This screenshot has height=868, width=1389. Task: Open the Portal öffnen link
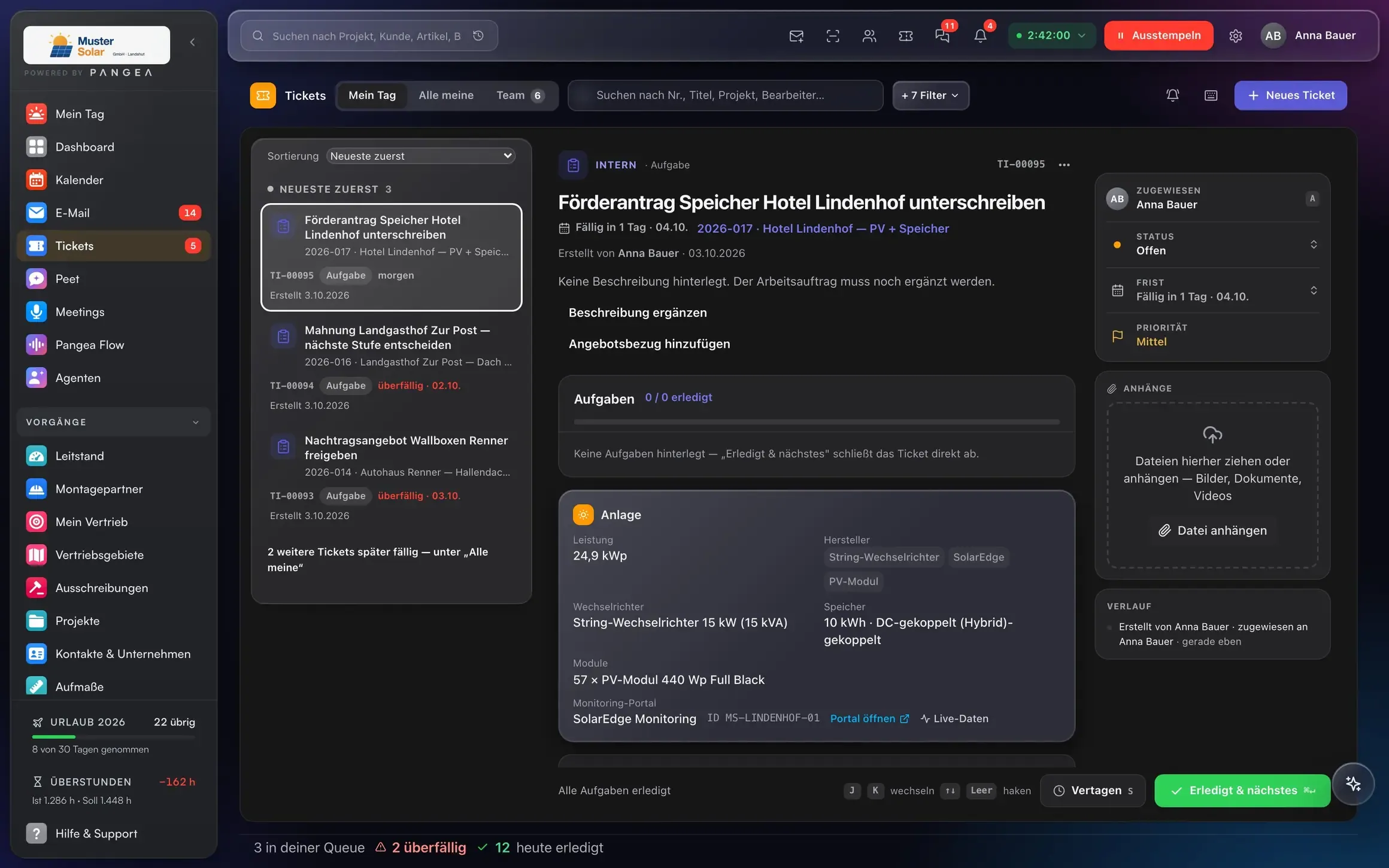point(869,718)
